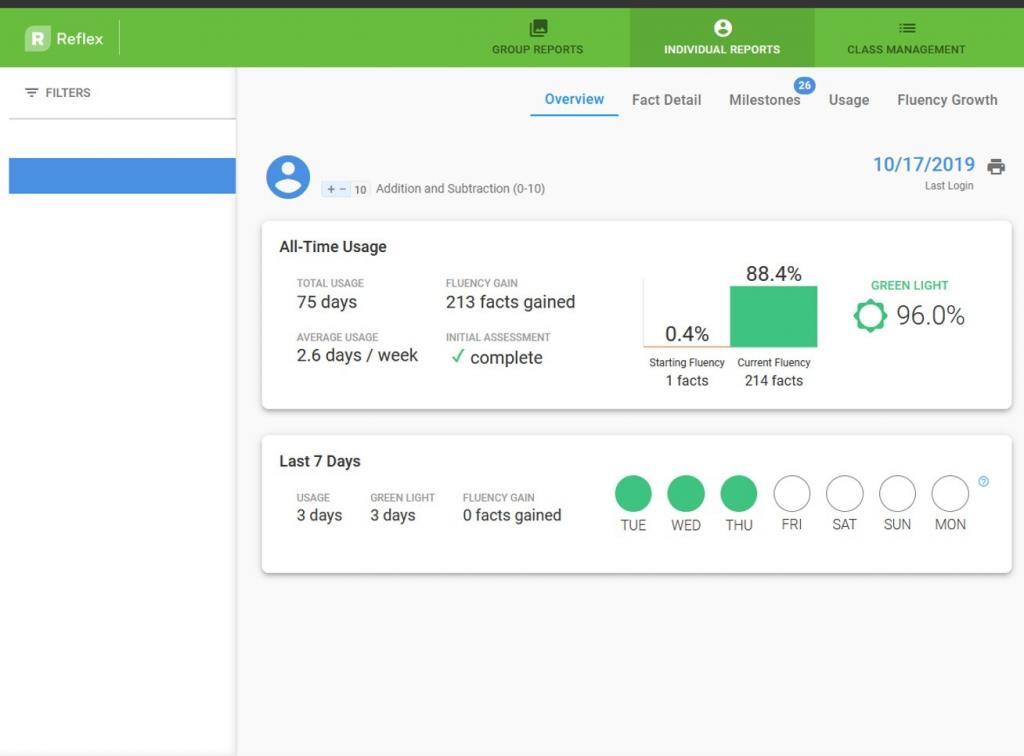Click the Addition and Subtraction (0-10) label
Viewport: 1024px width, 756px height.
point(460,189)
